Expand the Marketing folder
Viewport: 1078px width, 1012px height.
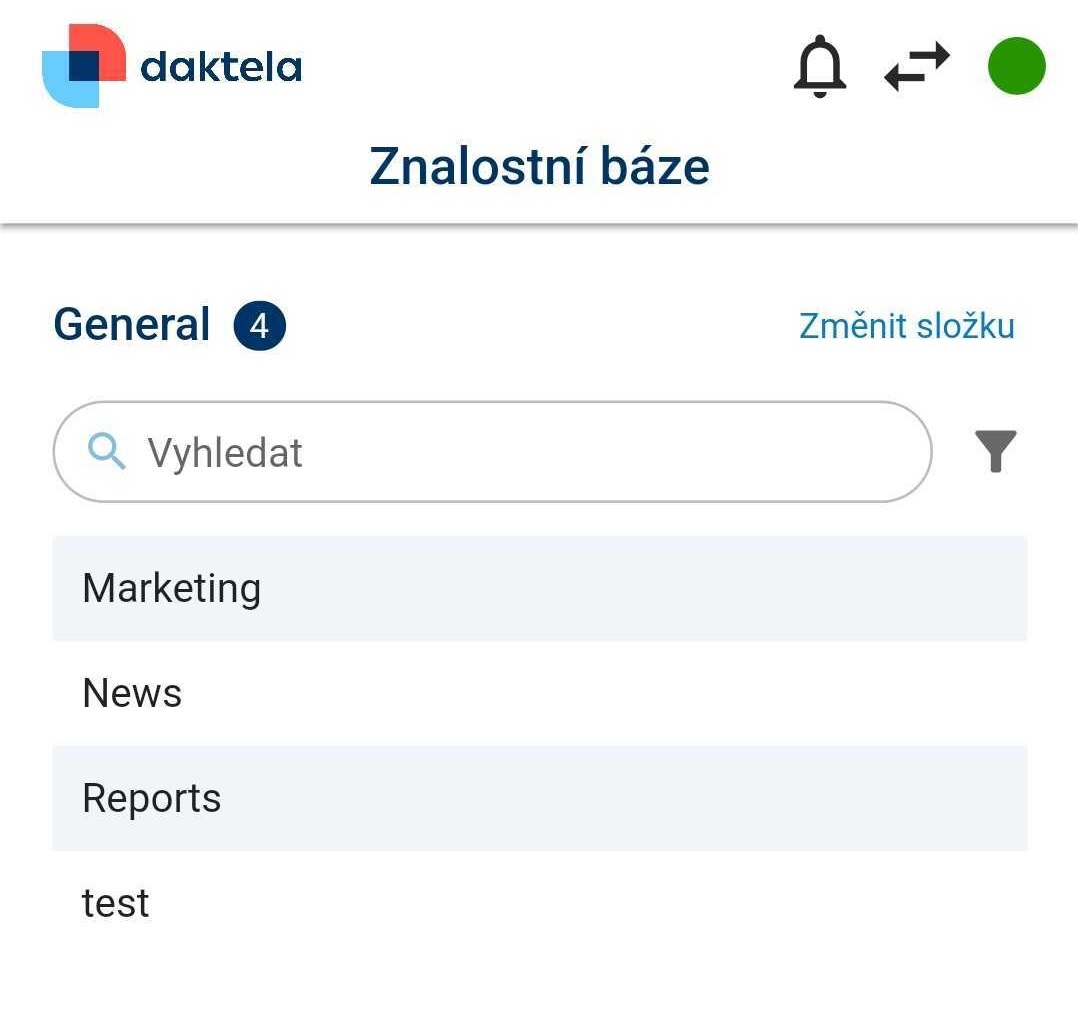point(171,589)
